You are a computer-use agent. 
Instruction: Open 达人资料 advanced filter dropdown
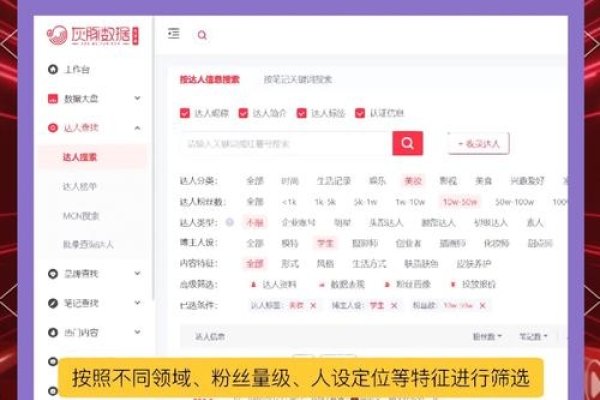click(x=274, y=284)
